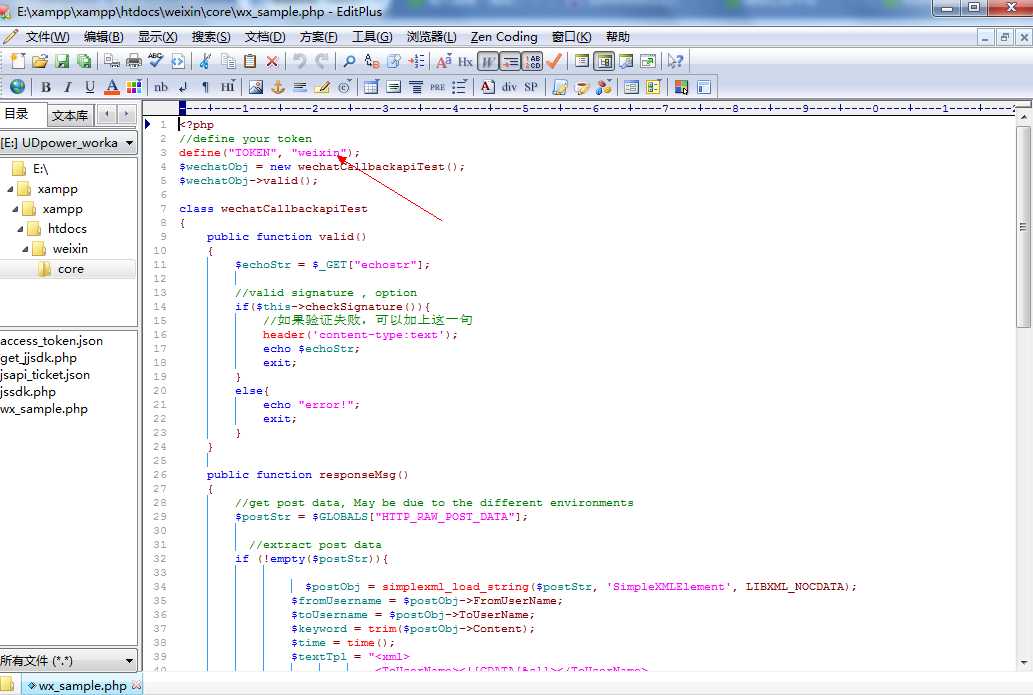Open the drive selector UDpower_worka dropdown

[x=69, y=143]
